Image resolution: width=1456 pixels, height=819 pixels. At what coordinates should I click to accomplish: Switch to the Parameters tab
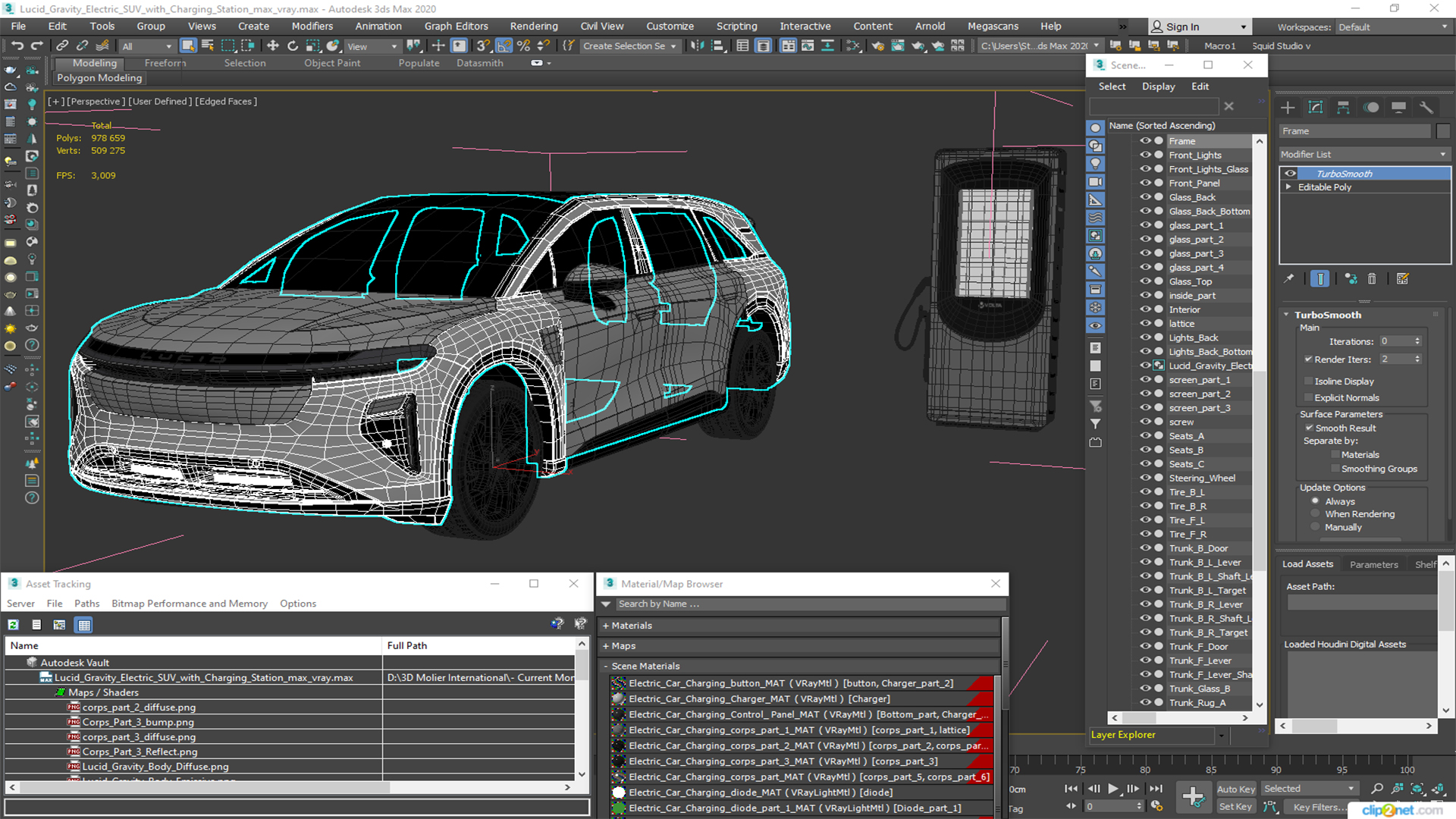coord(1373,564)
